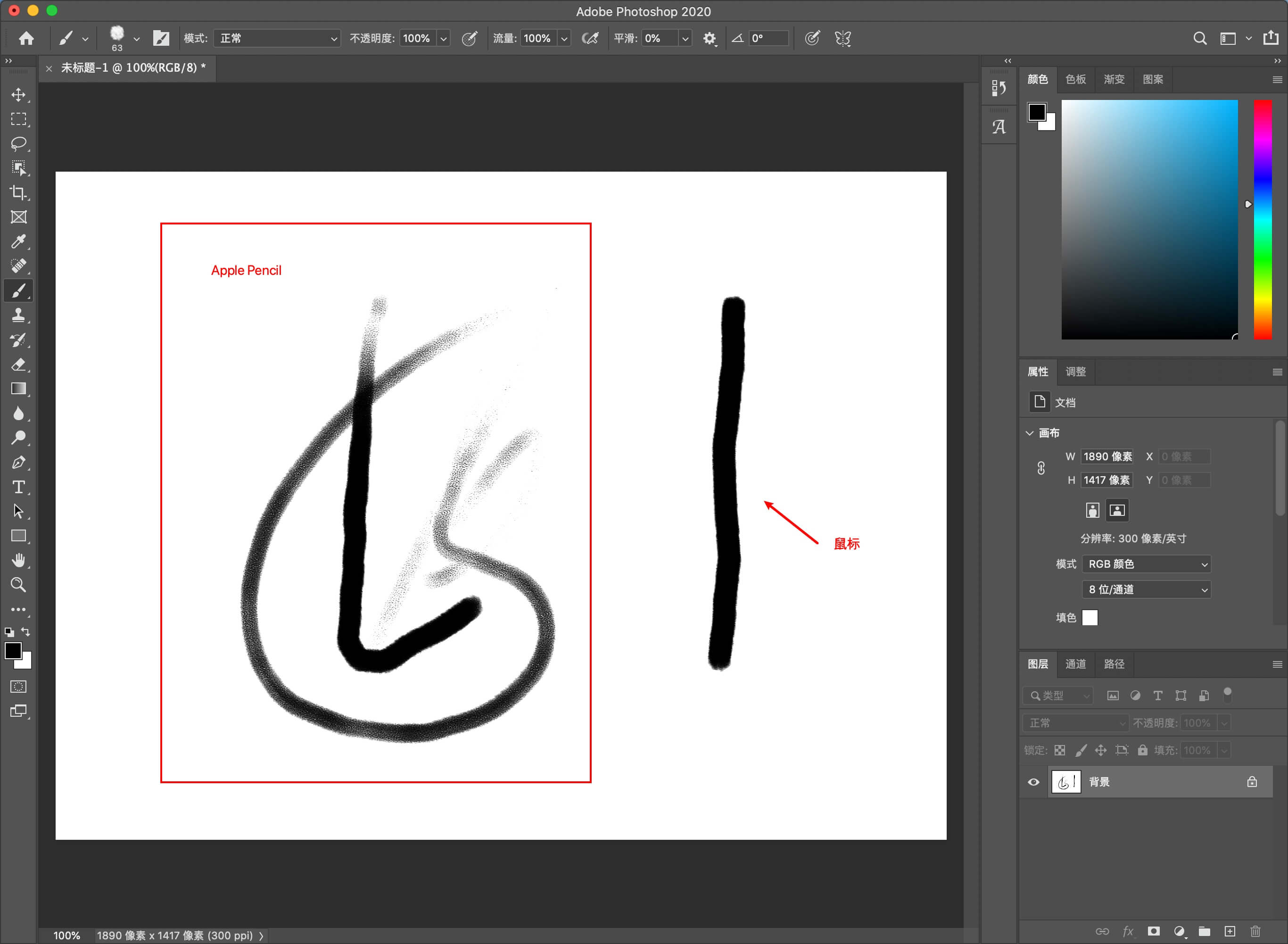1288x944 pixels.
Task: Toggle the canvas width-height link
Action: point(1040,468)
